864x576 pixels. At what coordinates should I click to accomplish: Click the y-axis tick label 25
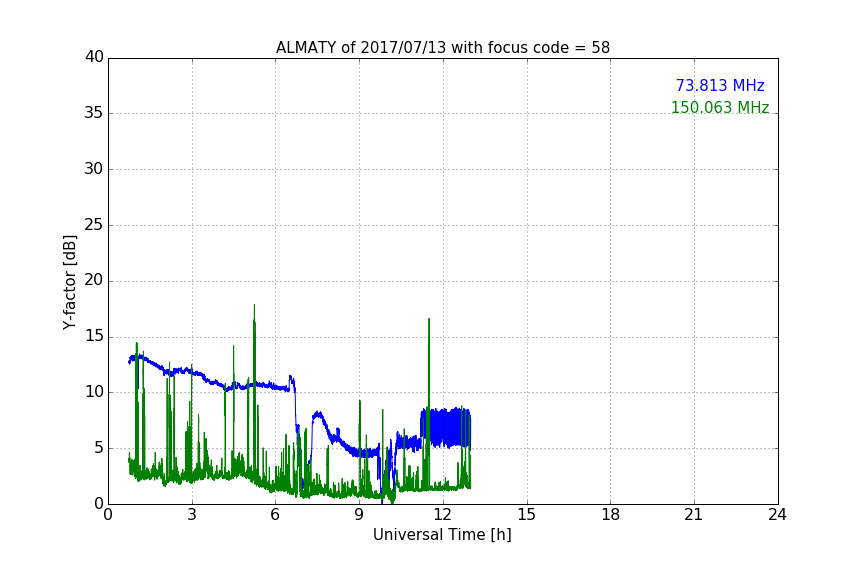pyautogui.click(x=94, y=225)
